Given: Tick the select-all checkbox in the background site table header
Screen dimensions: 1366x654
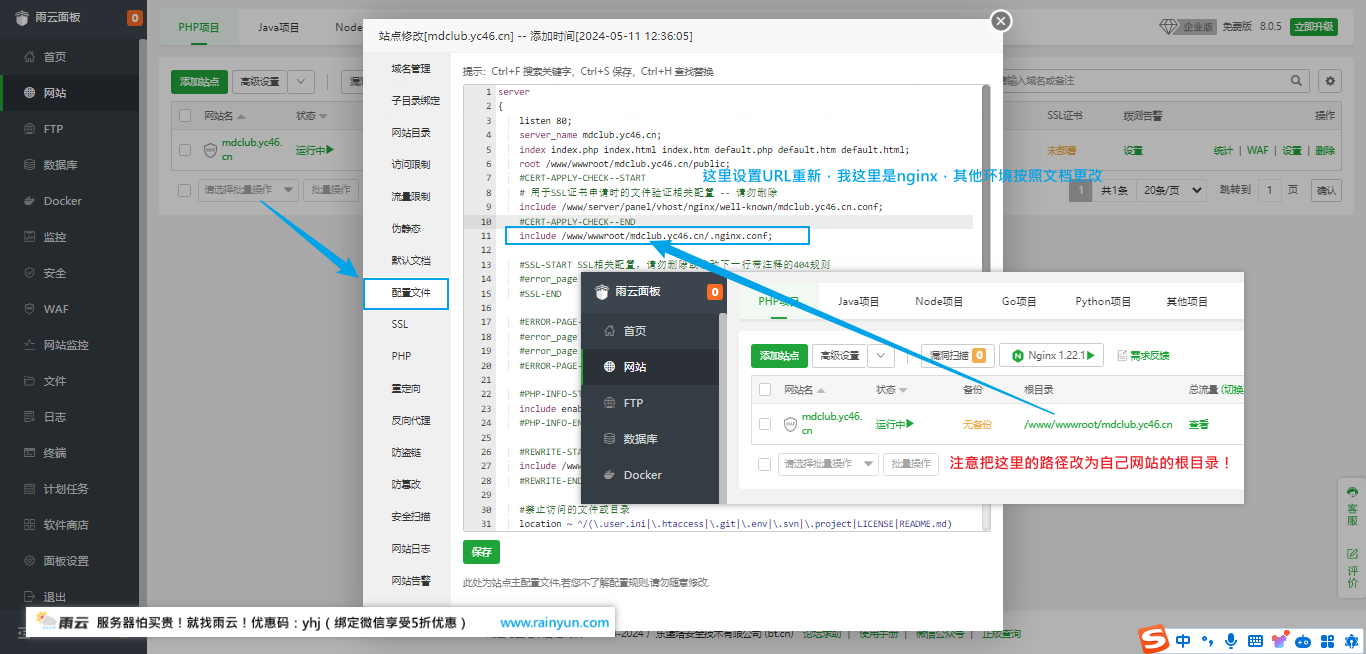Looking at the screenshot, I should tap(184, 116).
